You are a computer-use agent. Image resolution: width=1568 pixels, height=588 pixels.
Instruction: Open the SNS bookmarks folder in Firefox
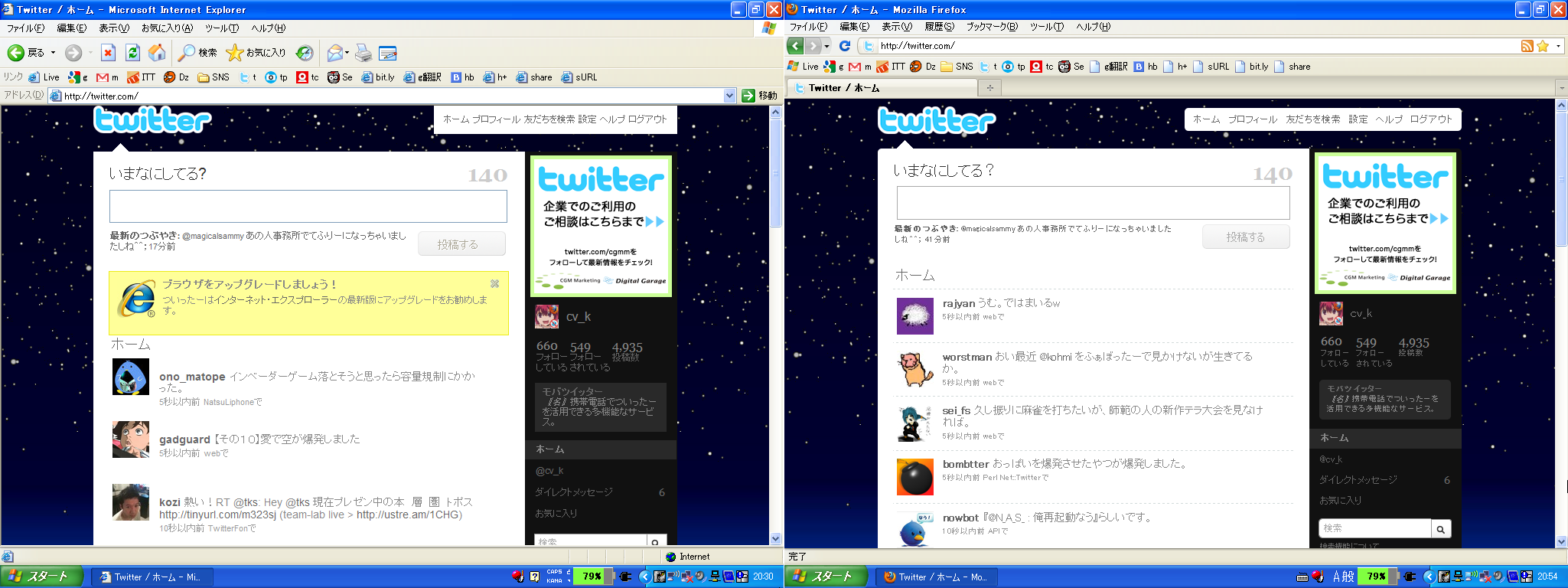(x=957, y=67)
